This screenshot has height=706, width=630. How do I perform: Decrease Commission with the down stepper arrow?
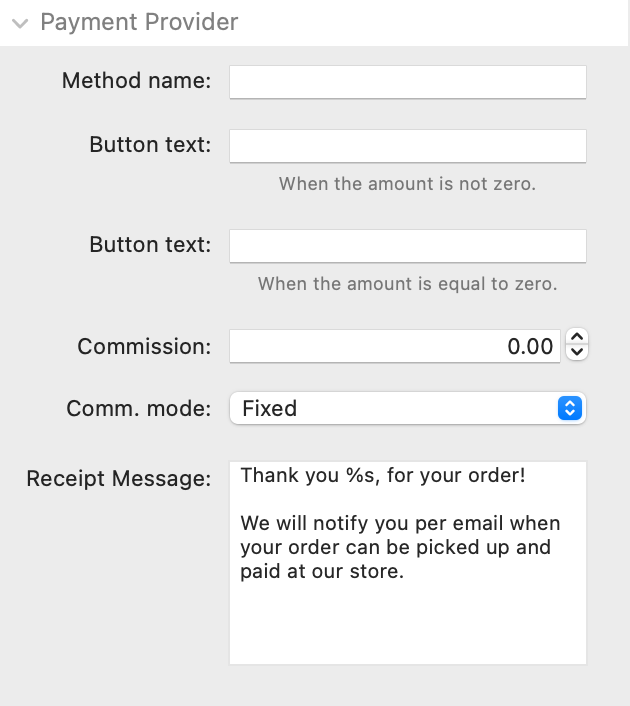[577, 354]
